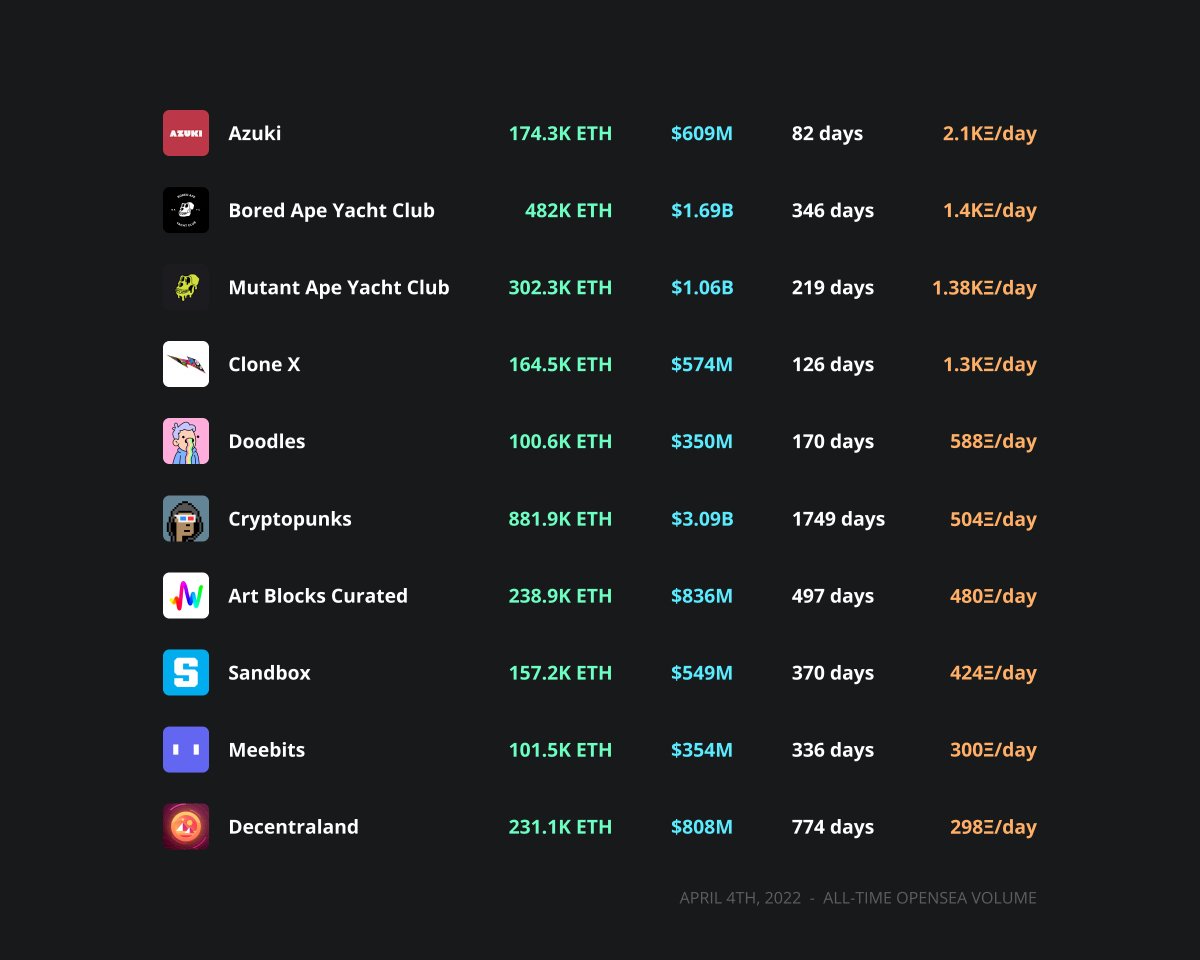The height and width of the screenshot is (960, 1200).
Task: Select the Decentraland 774 days label
Action: click(833, 827)
